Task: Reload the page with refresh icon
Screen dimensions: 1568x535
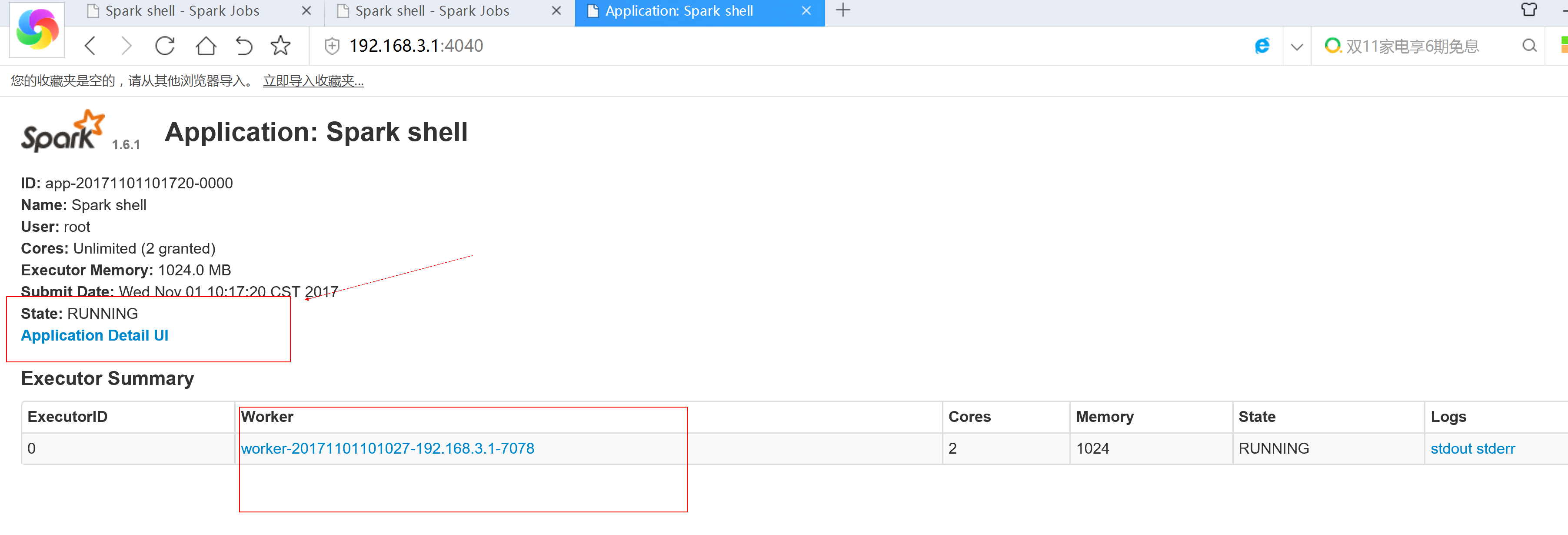Action: pos(165,46)
